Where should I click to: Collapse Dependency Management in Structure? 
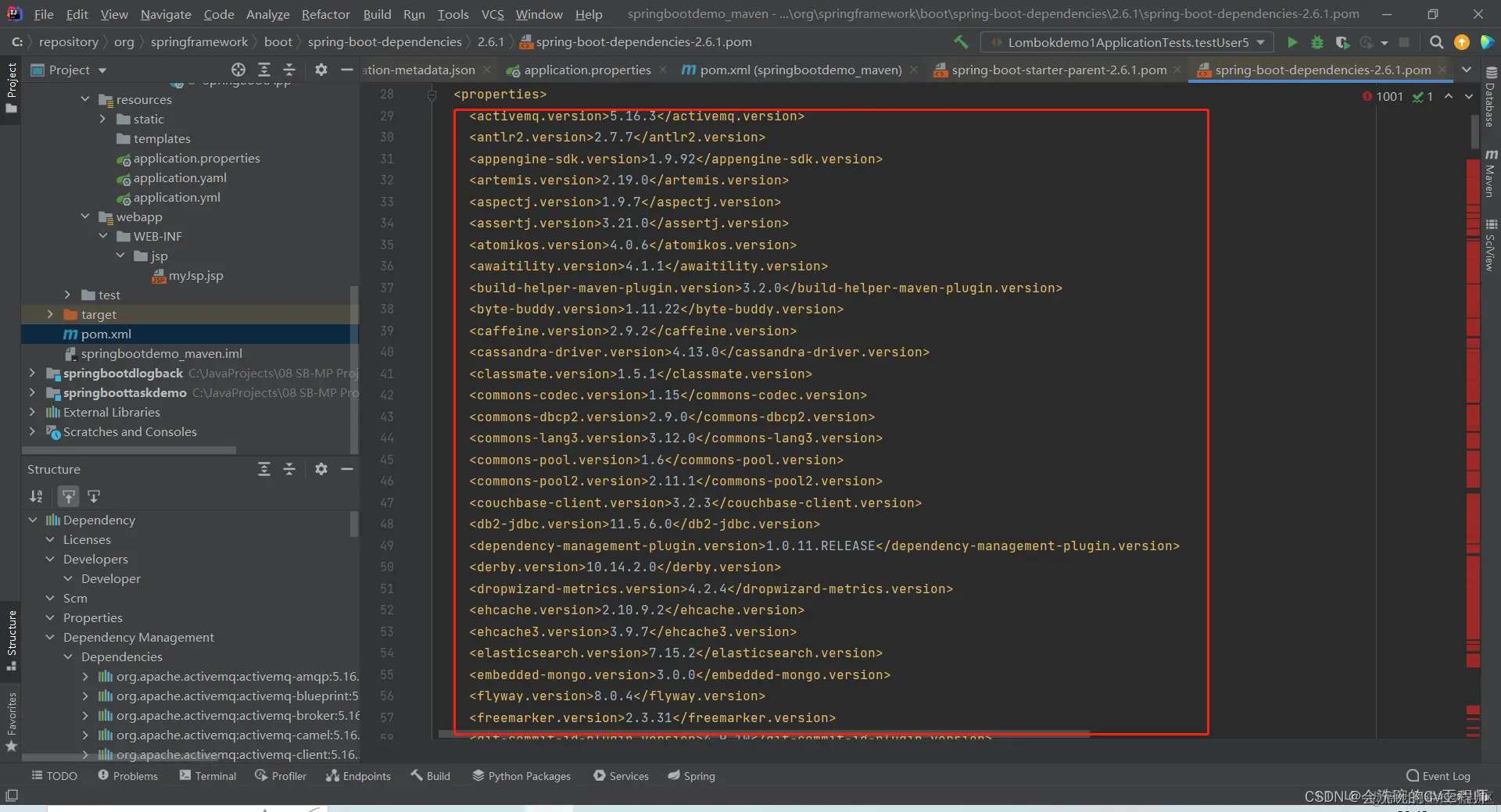click(x=50, y=637)
